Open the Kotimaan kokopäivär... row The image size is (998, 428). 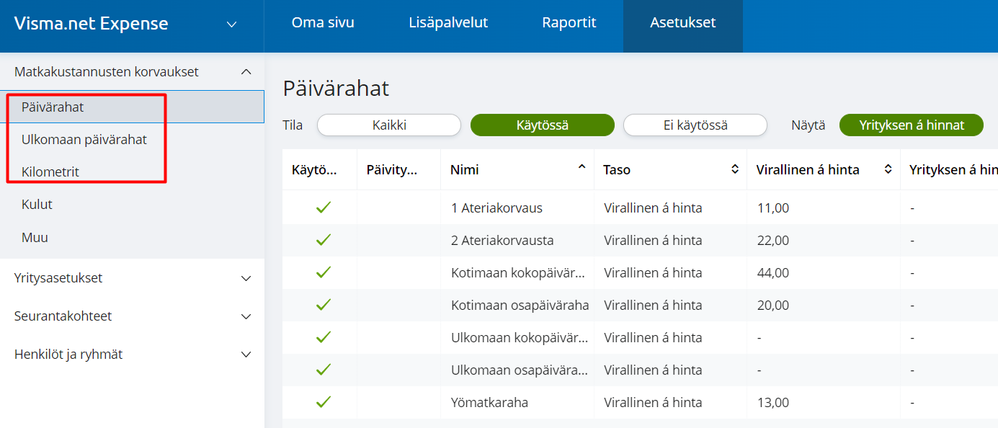click(640, 273)
